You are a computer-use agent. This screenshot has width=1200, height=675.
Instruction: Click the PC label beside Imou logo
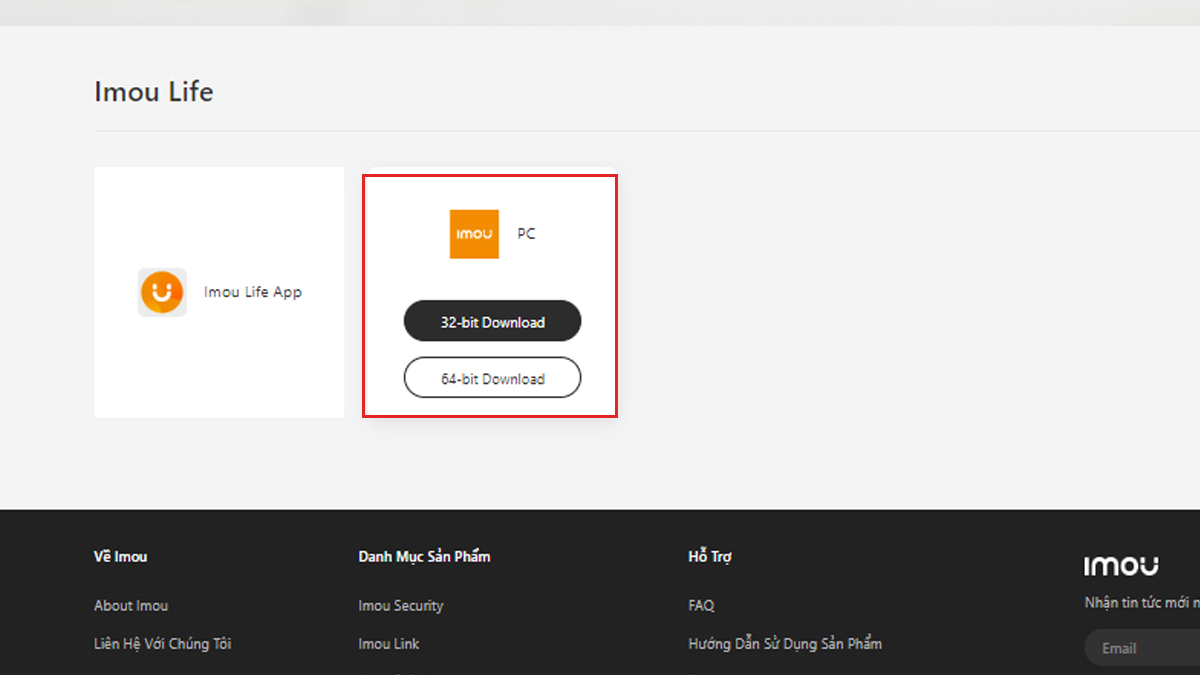[x=526, y=234]
